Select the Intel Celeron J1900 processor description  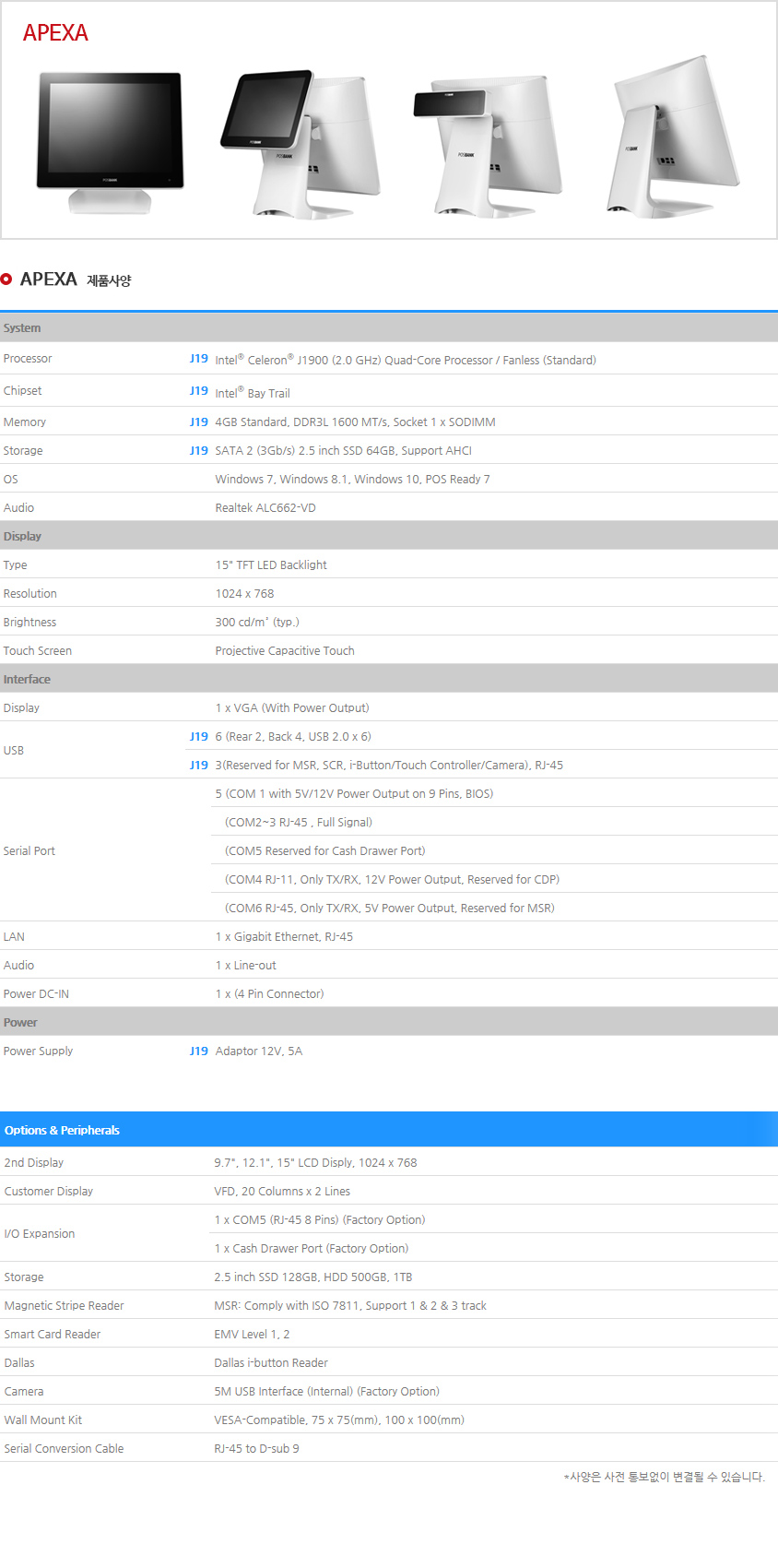pos(406,360)
